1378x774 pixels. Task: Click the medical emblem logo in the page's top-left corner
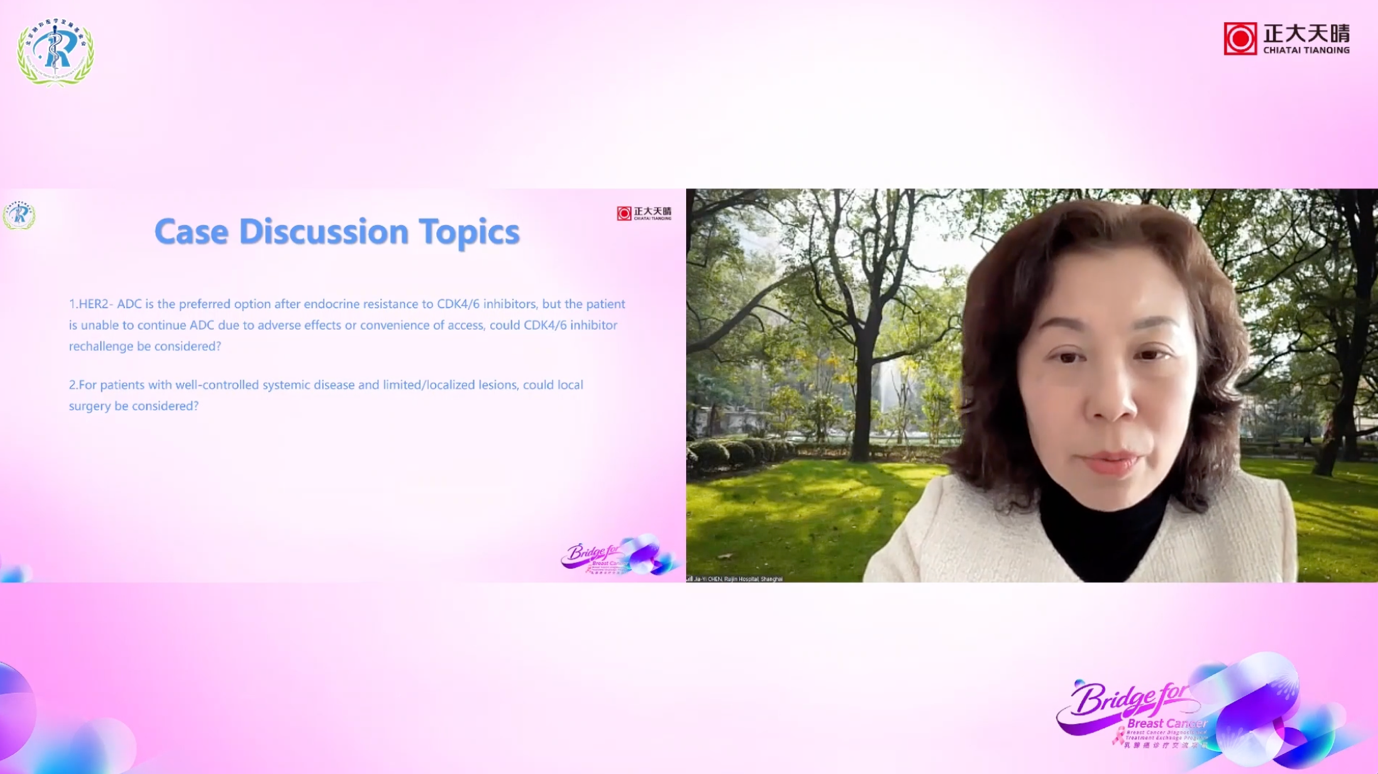[55, 51]
